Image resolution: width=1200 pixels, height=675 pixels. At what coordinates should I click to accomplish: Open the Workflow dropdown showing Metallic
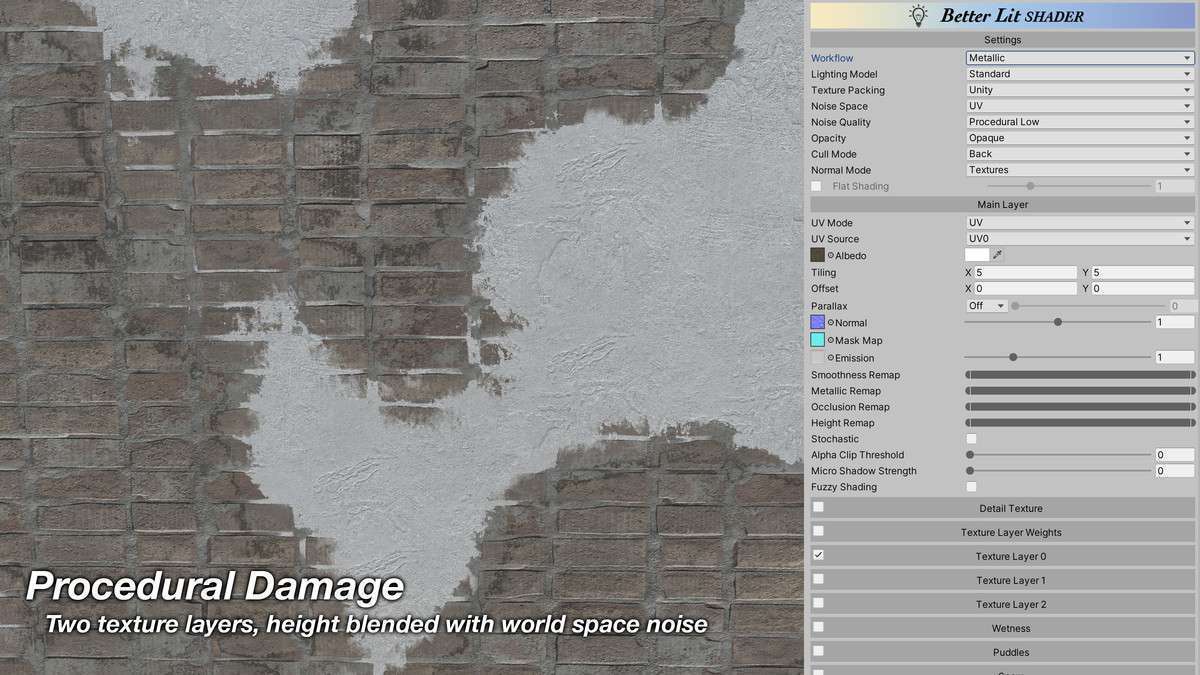[1080, 58]
